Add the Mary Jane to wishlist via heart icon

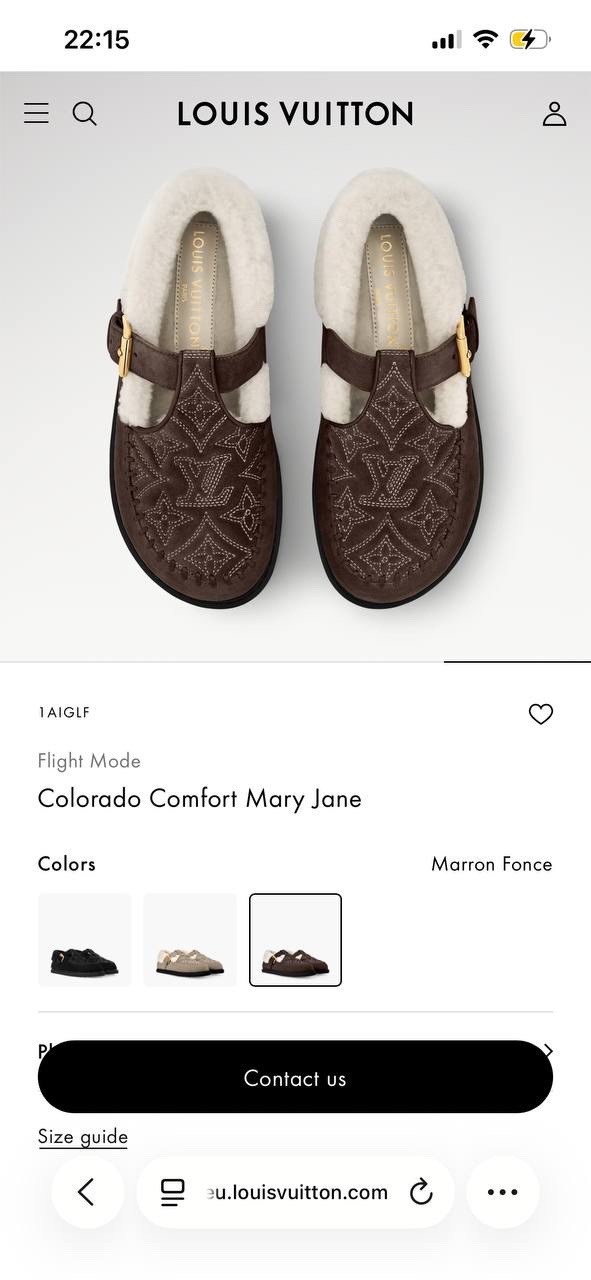point(541,714)
